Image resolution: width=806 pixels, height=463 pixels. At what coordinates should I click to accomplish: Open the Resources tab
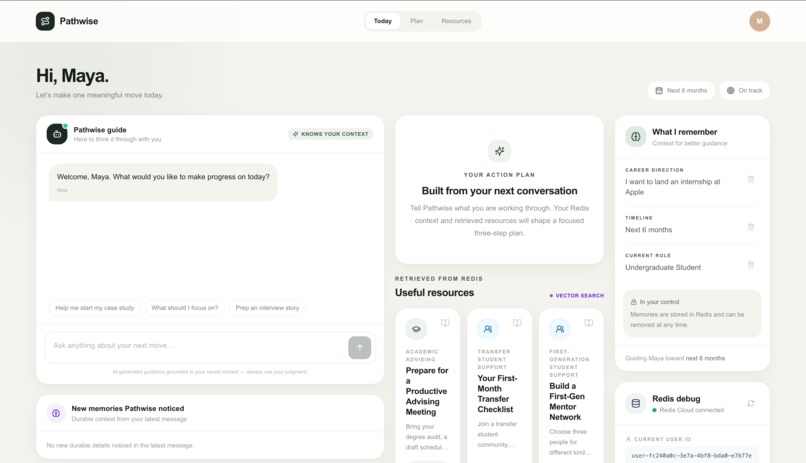tap(456, 21)
